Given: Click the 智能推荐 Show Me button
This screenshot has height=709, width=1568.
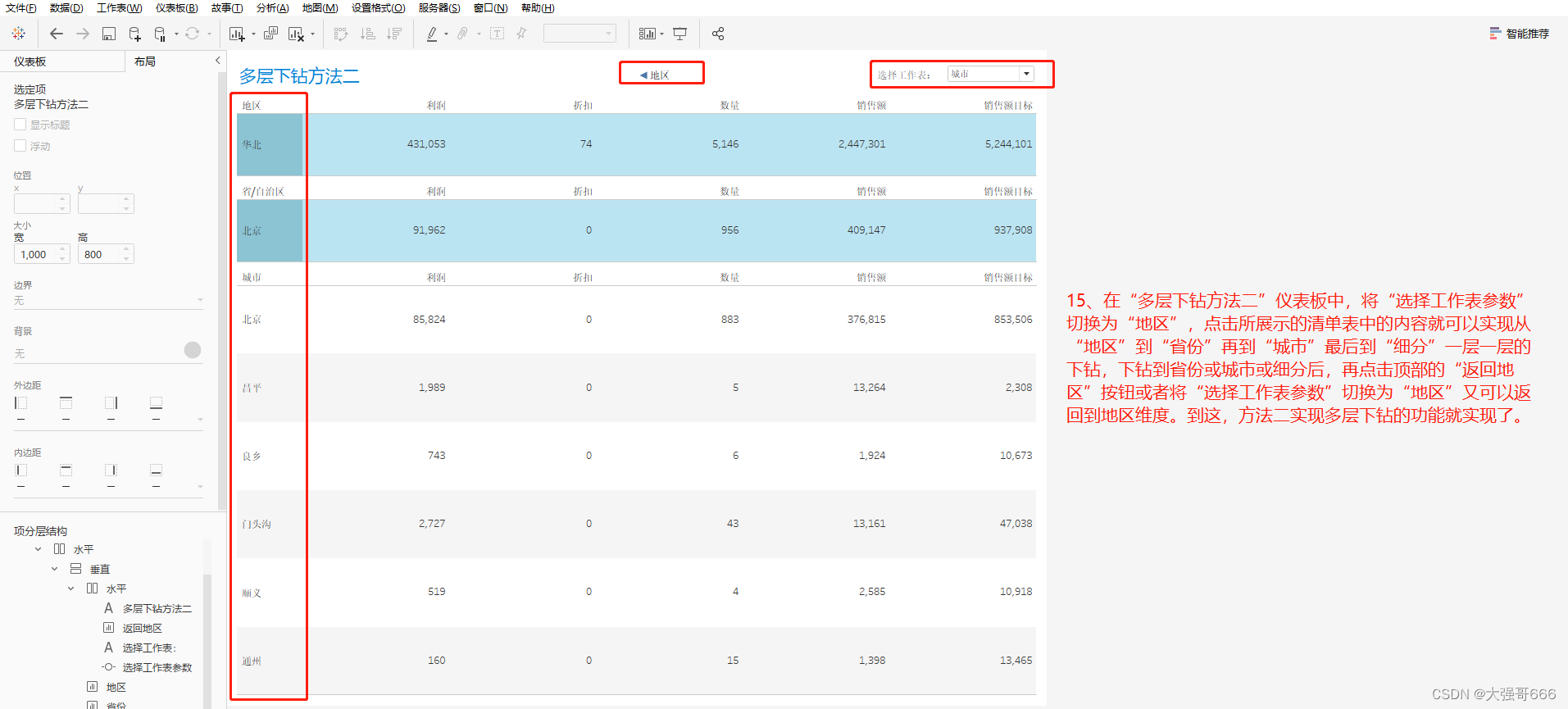Looking at the screenshot, I should point(1520,34).
